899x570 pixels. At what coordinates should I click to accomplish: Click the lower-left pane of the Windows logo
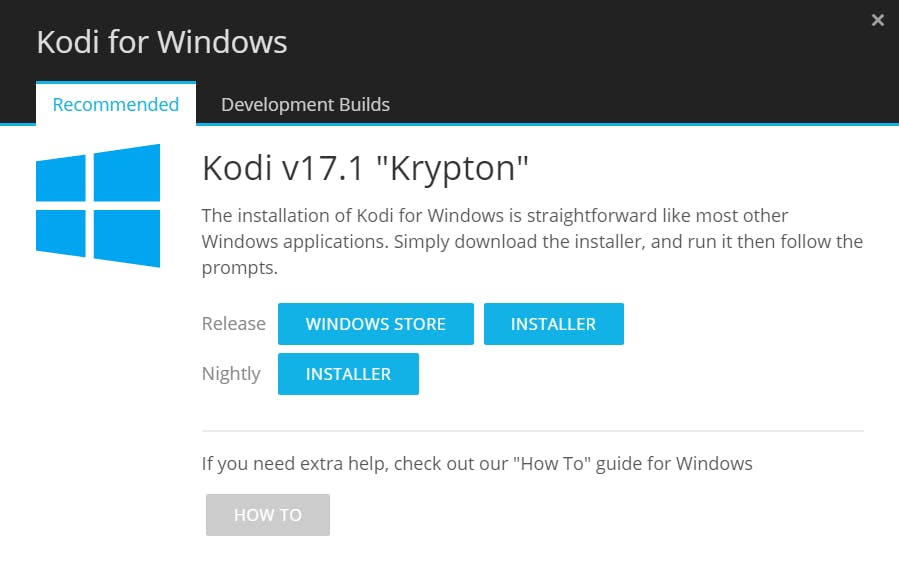62,230
